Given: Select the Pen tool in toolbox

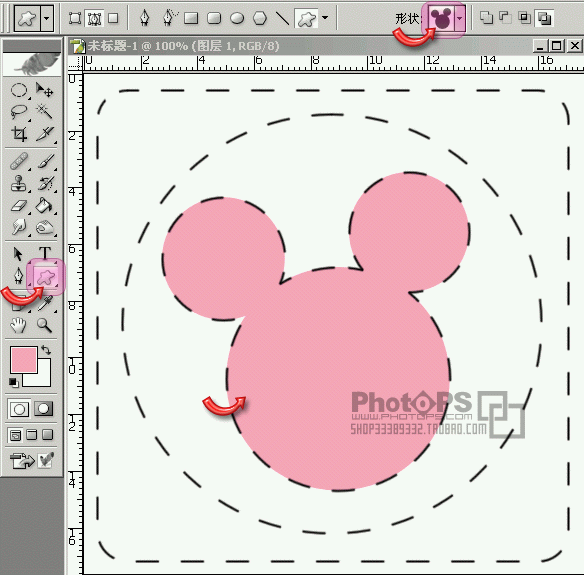Looking at the screenshot, I should [18, 276].
